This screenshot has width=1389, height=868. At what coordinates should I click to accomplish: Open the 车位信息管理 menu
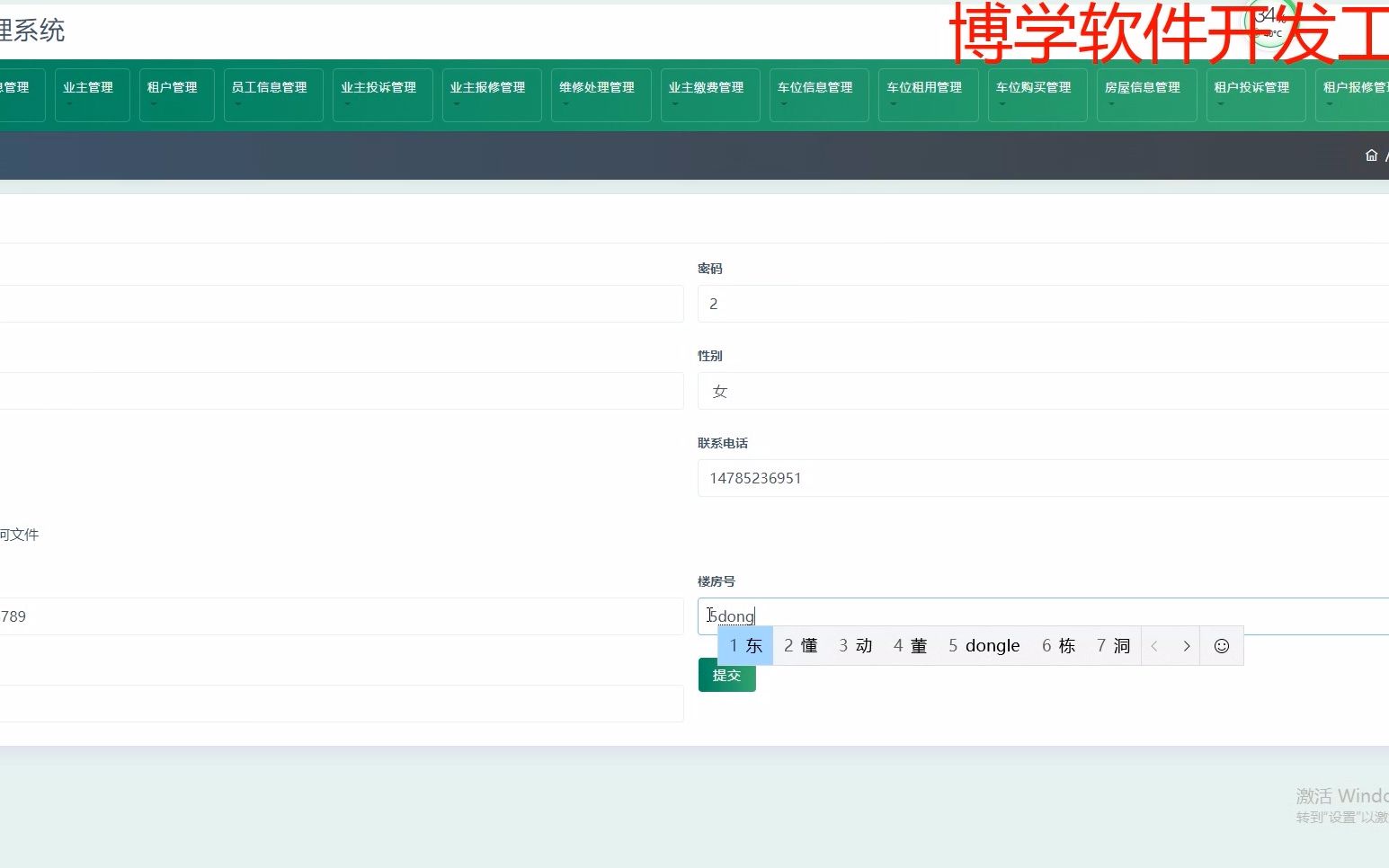point(819,94)
